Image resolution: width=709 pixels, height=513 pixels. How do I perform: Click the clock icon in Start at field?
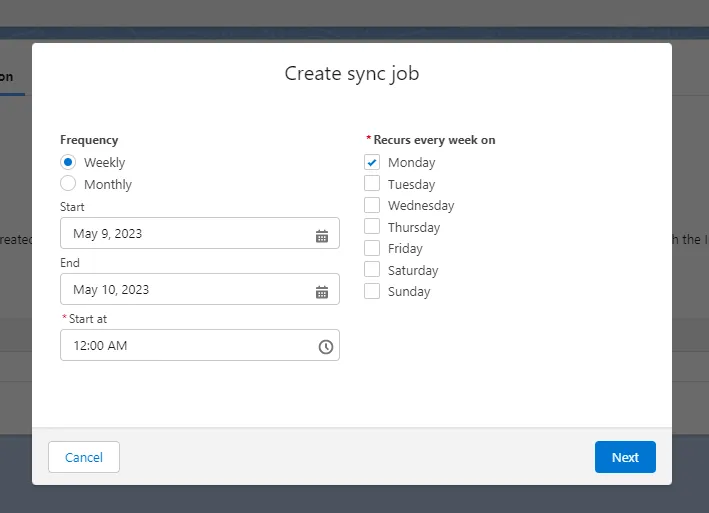[x=325, y=346]
